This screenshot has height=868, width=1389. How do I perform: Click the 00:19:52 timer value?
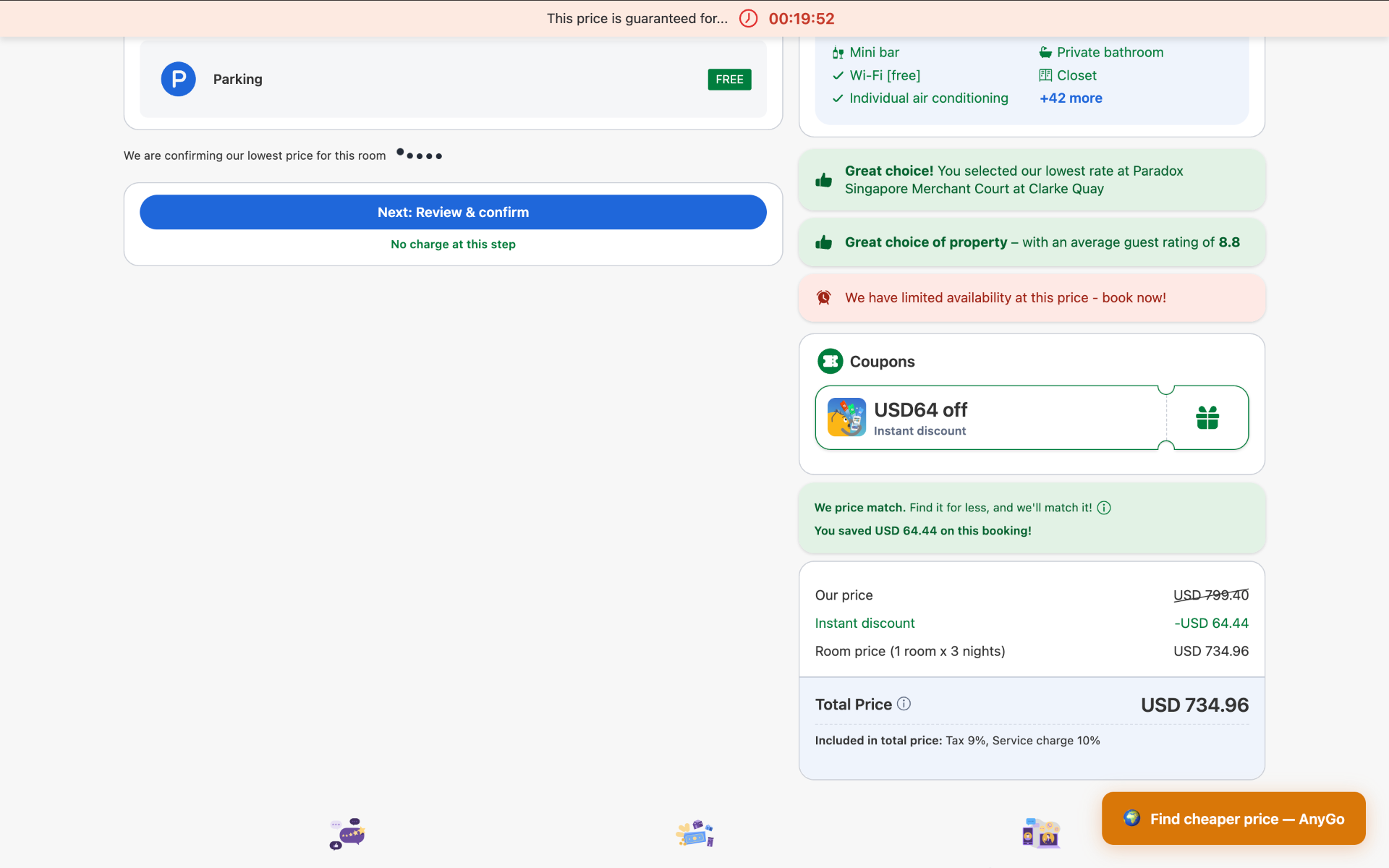tap(801, 19)
